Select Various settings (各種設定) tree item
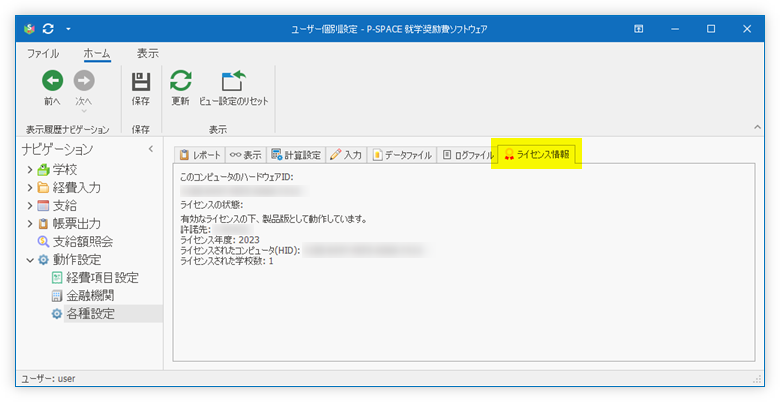 click(90, 313)
